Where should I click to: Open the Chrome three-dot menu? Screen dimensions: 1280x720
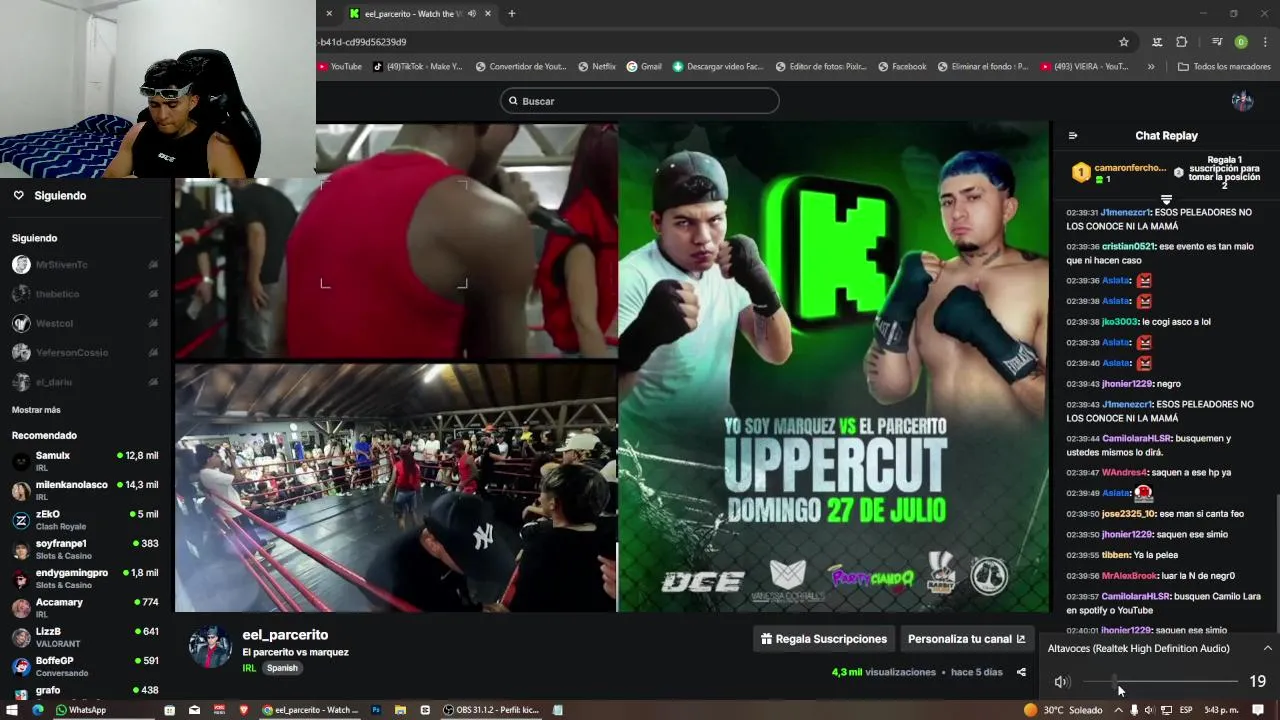coord(1265,42)
